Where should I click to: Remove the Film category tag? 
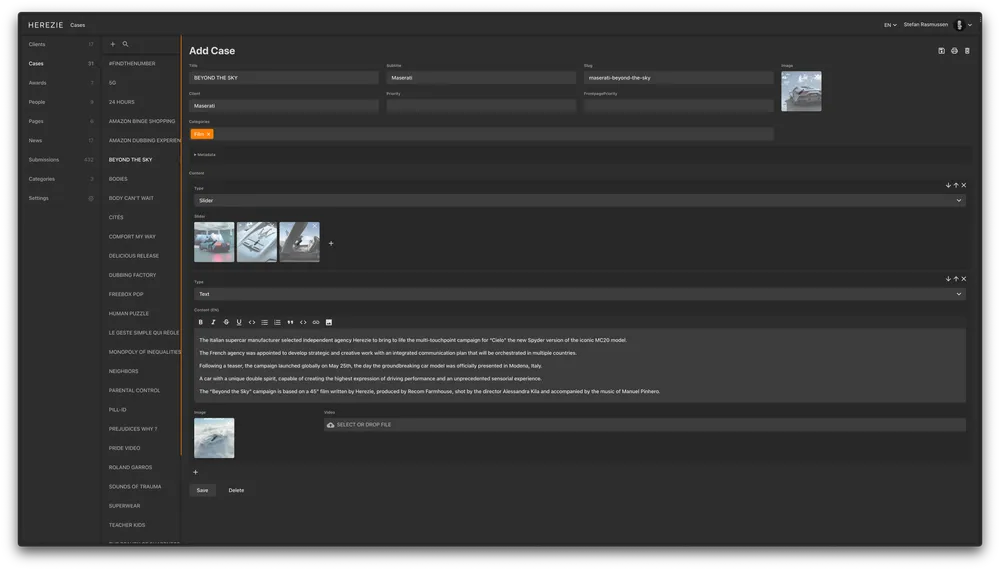[209, 134]
